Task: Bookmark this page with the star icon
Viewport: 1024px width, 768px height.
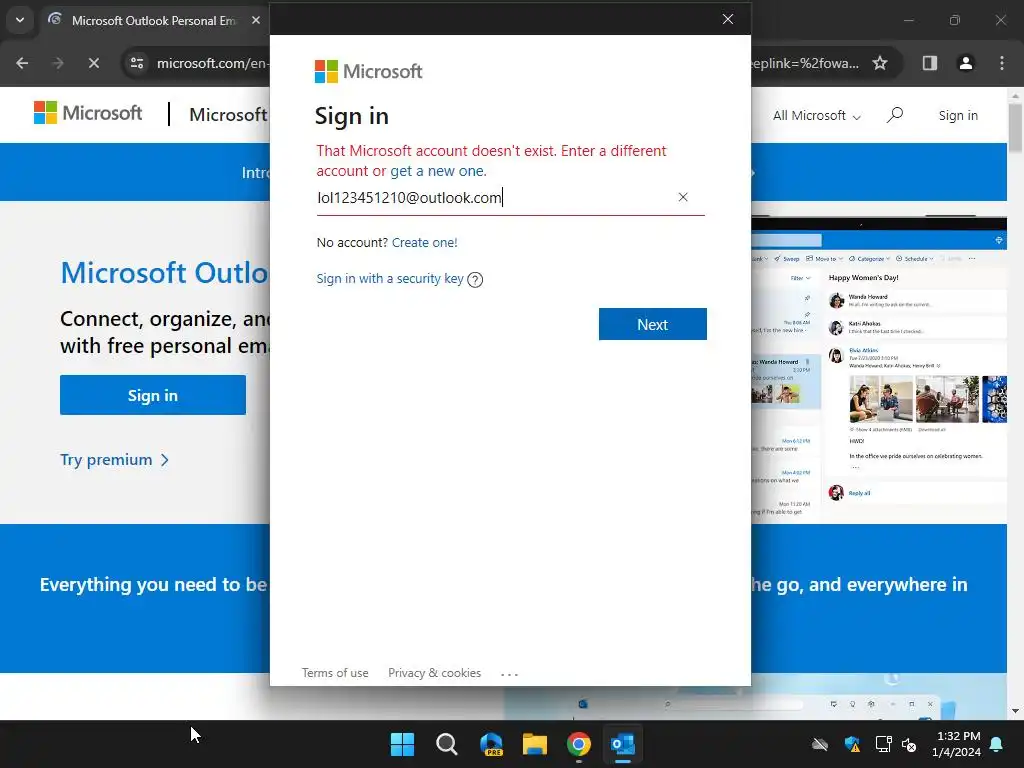Action: click(880, 63)
